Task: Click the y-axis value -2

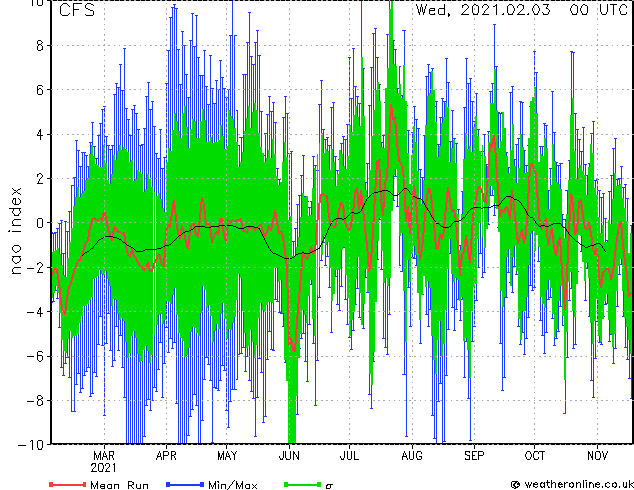Action: click(35, 267)
